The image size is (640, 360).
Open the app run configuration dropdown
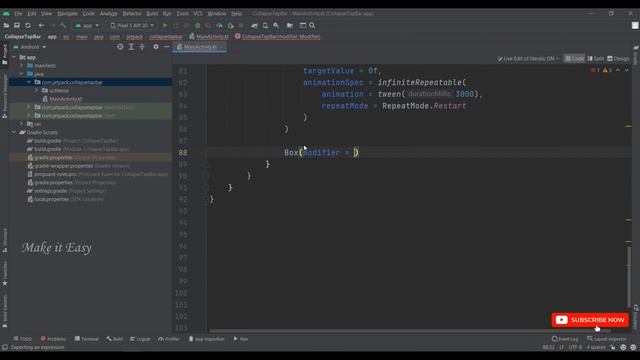[87, 25]
